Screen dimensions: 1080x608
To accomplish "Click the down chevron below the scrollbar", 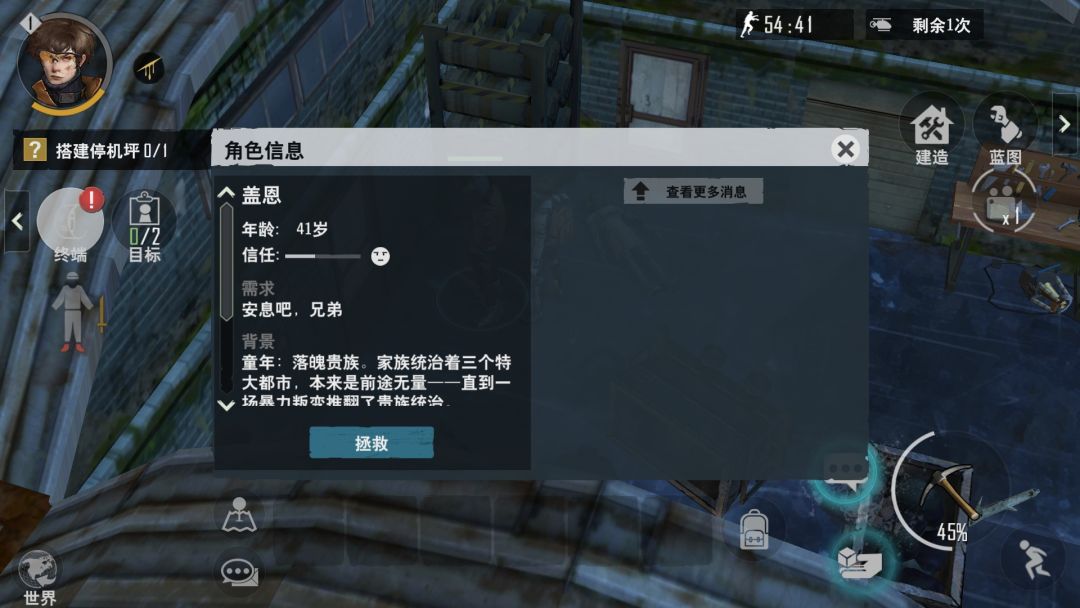I will 226,405.
